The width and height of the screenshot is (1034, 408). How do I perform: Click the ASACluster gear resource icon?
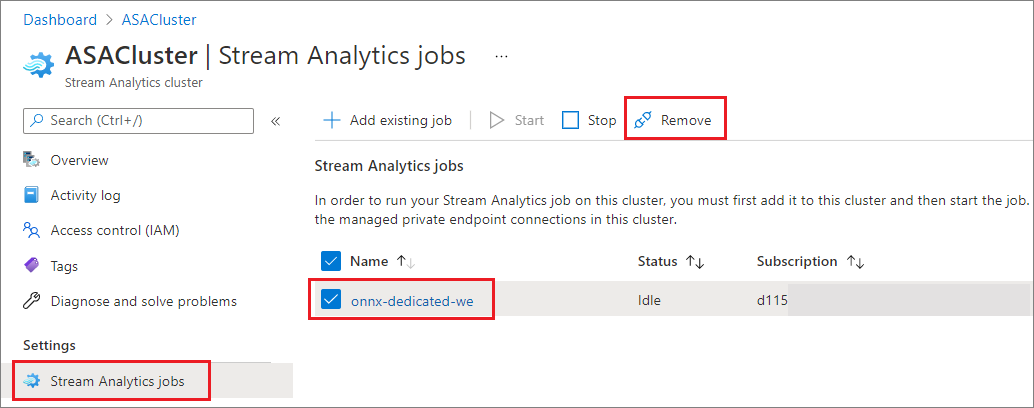click(x=39, y=63)
